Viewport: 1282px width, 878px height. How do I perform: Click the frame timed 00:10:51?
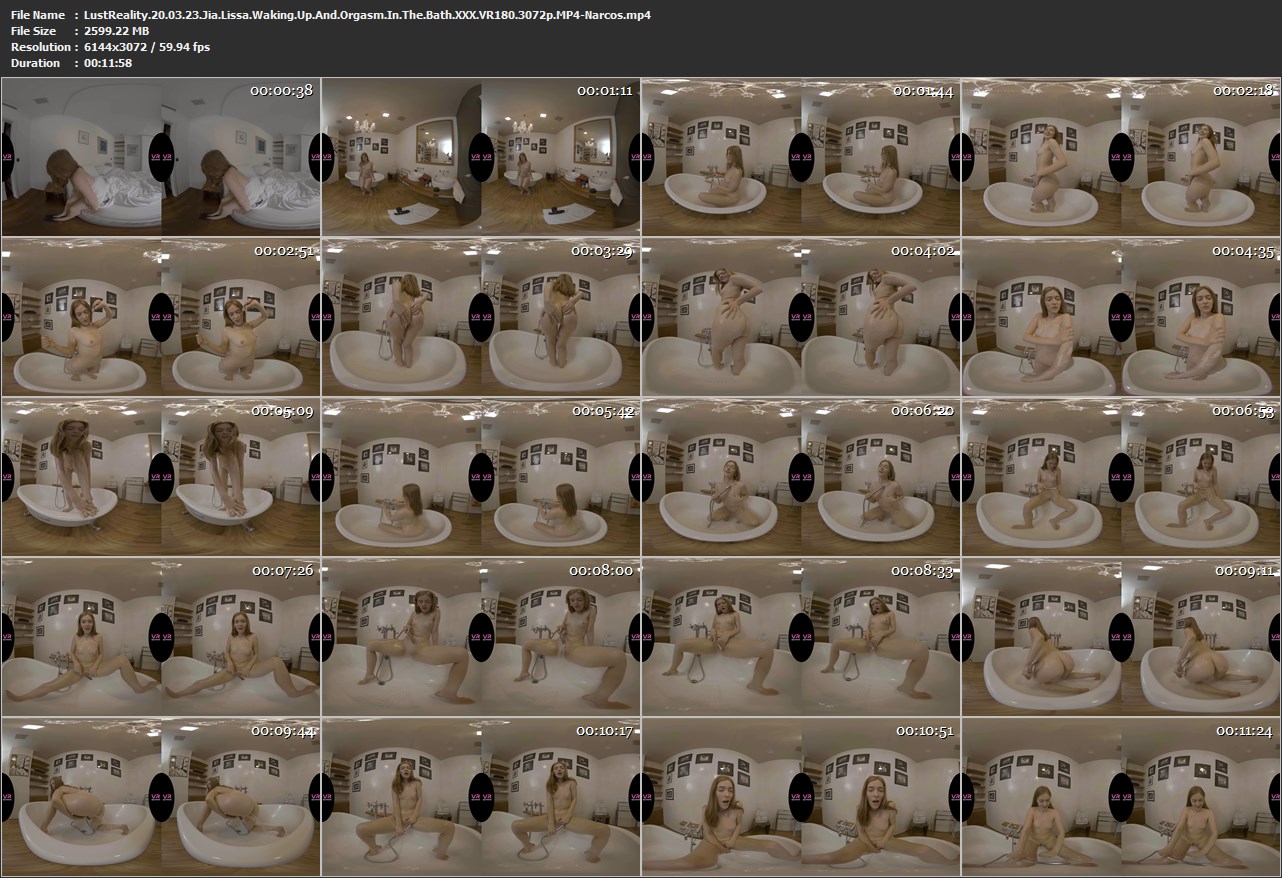tap(801, 797)
